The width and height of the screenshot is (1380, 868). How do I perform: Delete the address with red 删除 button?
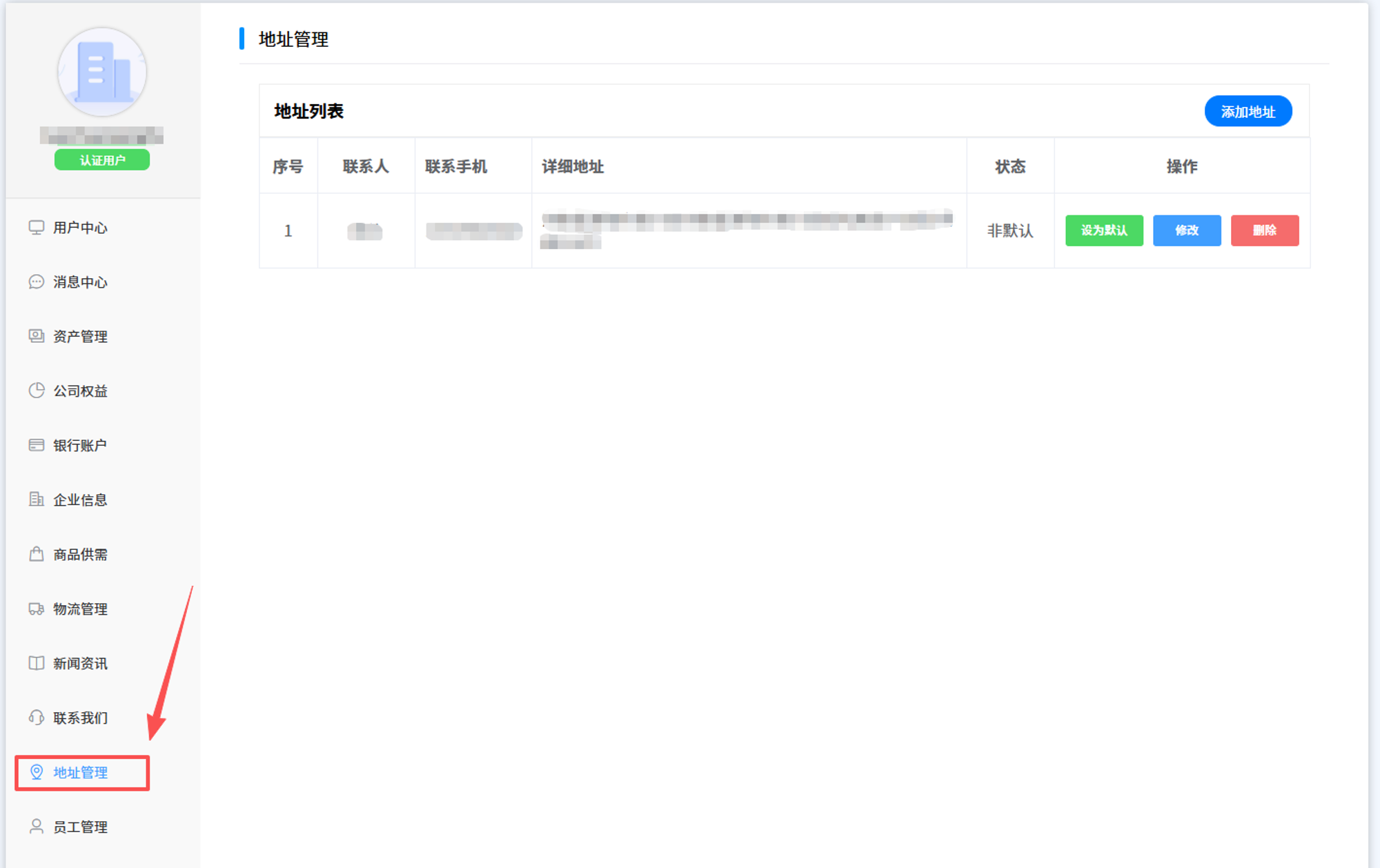pos(1265,230)
